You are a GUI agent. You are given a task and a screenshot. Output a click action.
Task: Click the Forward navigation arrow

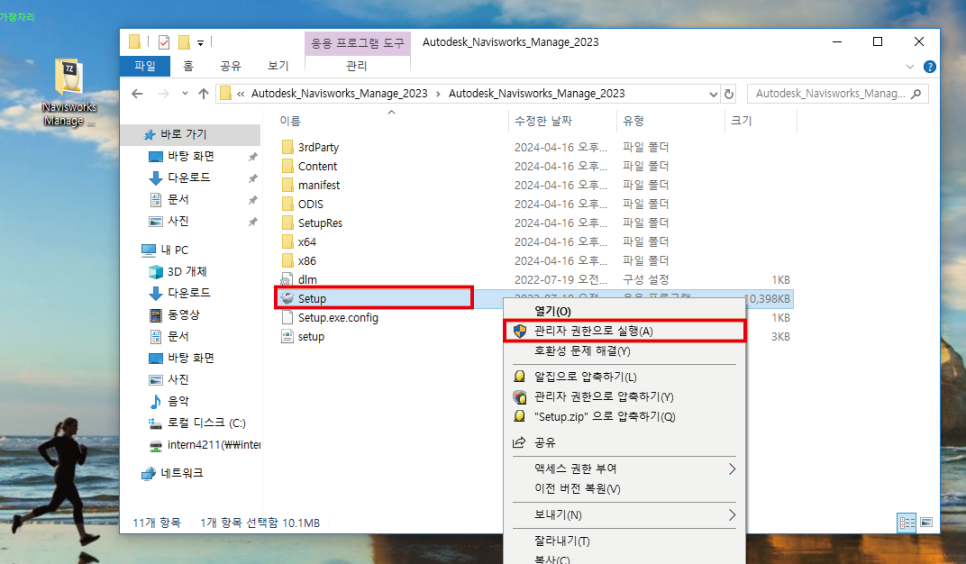tap(163, 94)
